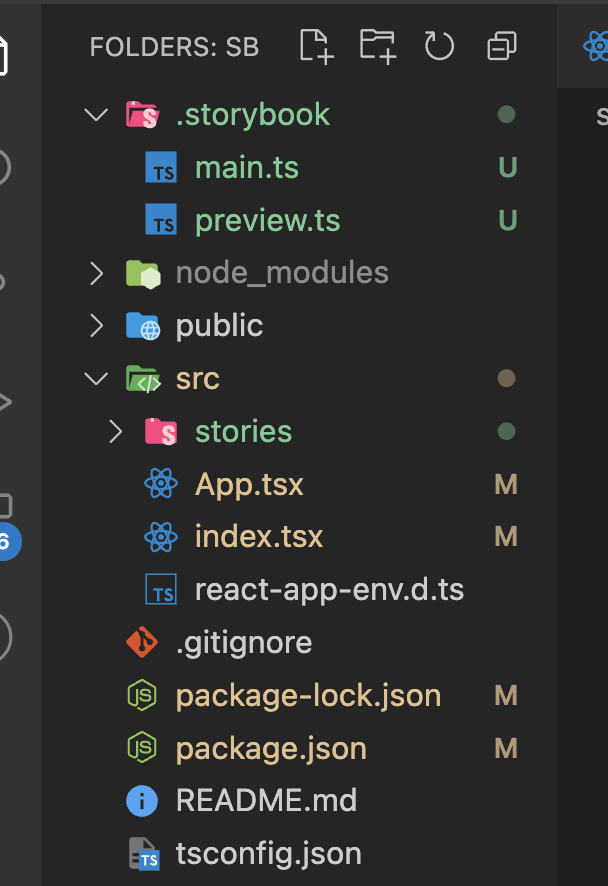Image resolution: width=608 pixels, height=886 pixels.
Task: Open main.ts file
Action: (x=247, y=168)
